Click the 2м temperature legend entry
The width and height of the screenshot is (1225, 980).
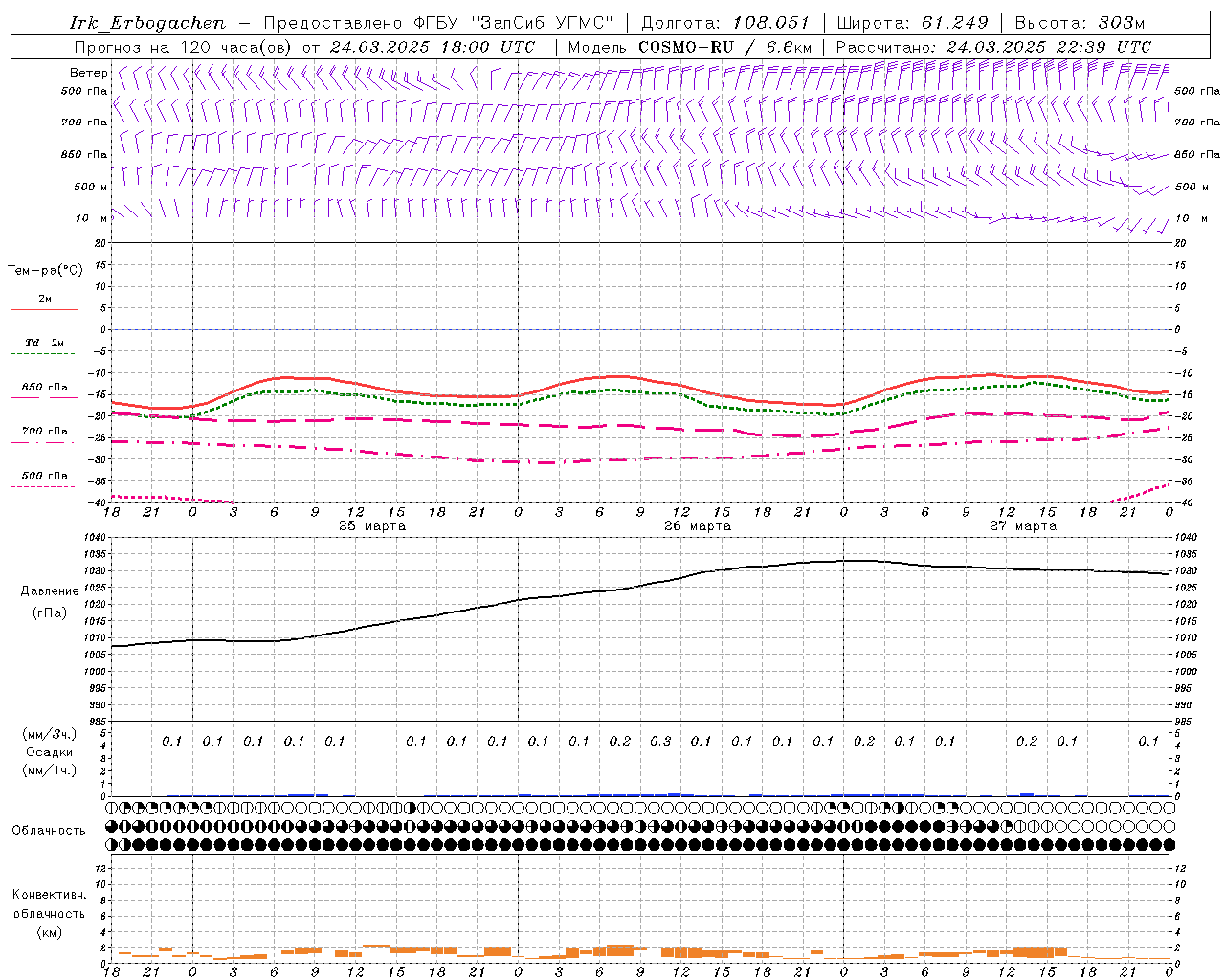point(45,300)
